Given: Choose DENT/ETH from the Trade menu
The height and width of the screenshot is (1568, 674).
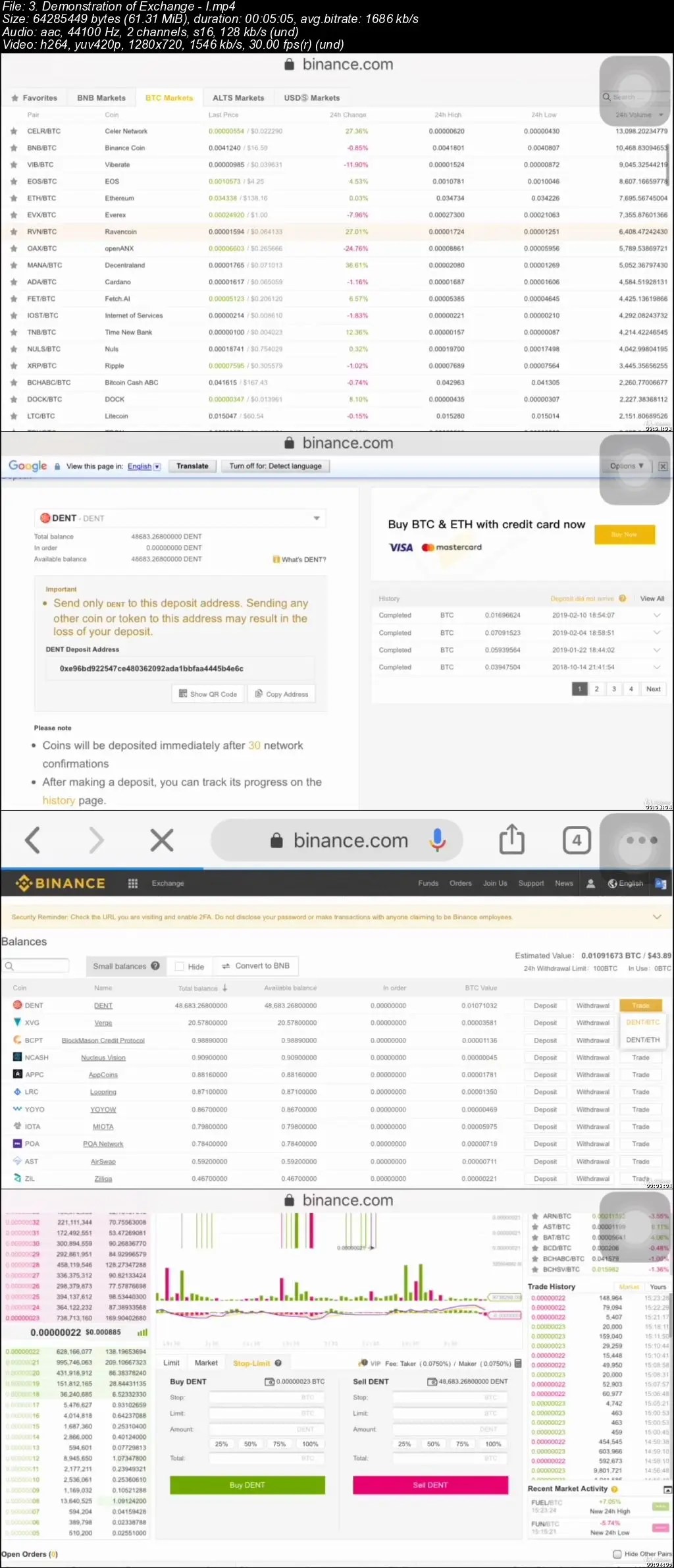Looking at the screenshot, I should point(642,1040).
